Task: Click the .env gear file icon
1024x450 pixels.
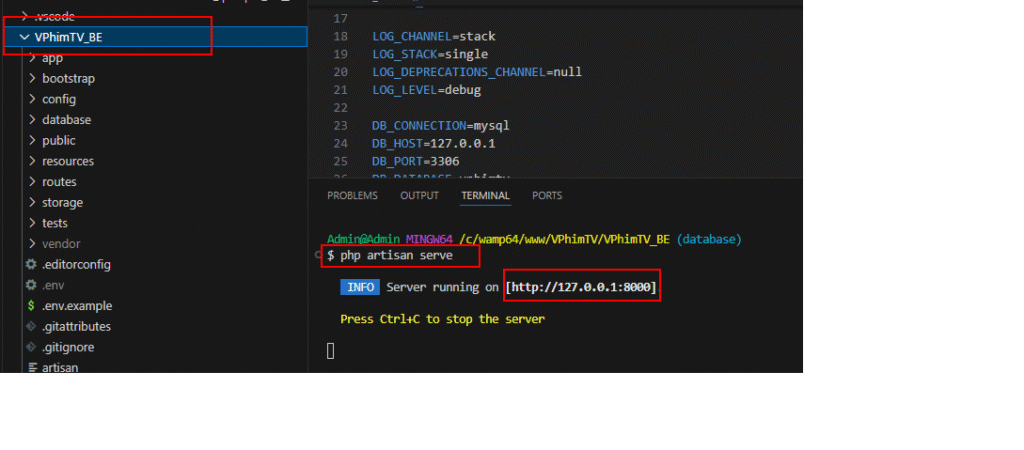Action: tap(31, 285)
